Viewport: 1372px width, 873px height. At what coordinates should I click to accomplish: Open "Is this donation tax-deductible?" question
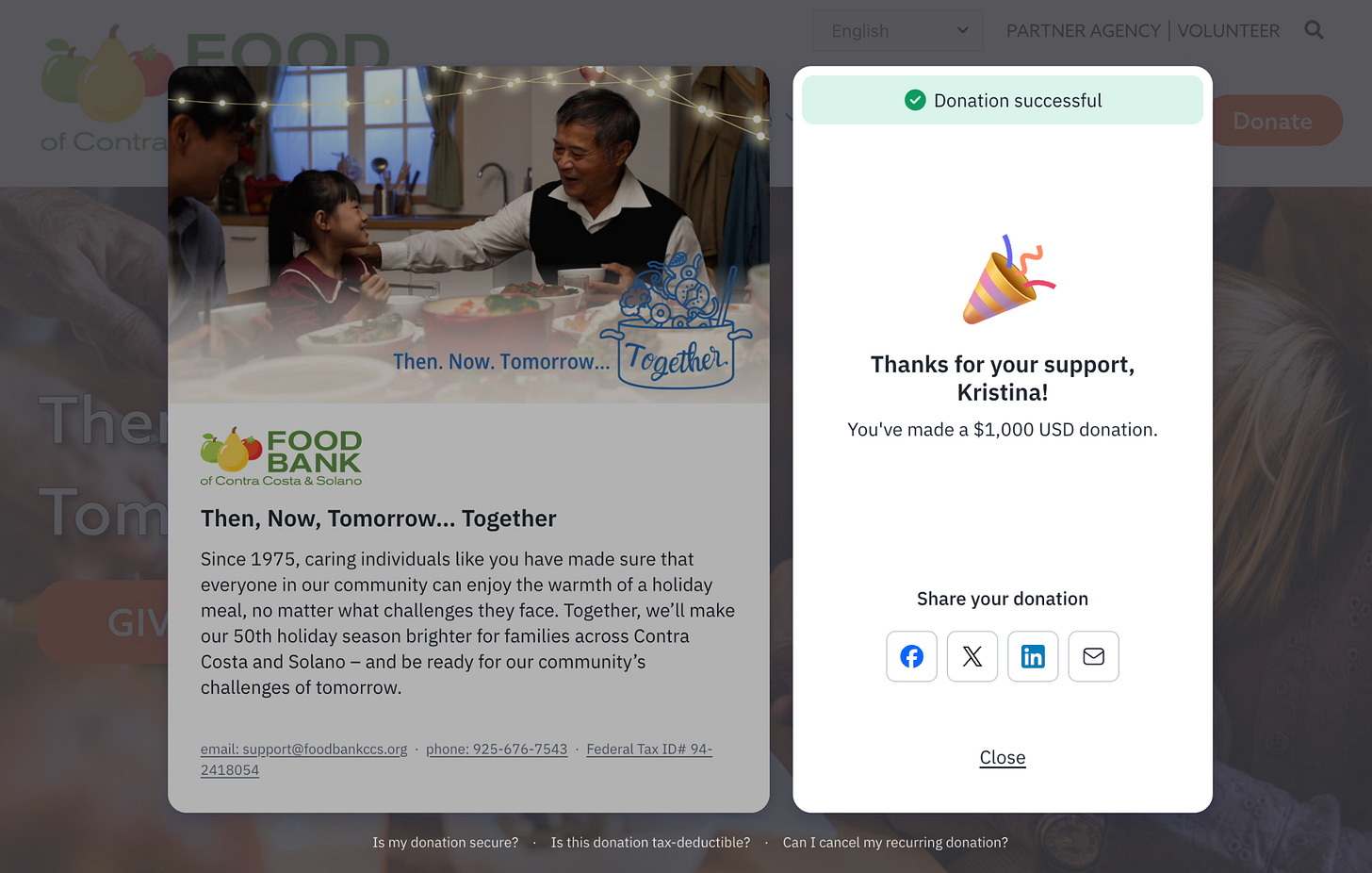[x=650, y=842]
